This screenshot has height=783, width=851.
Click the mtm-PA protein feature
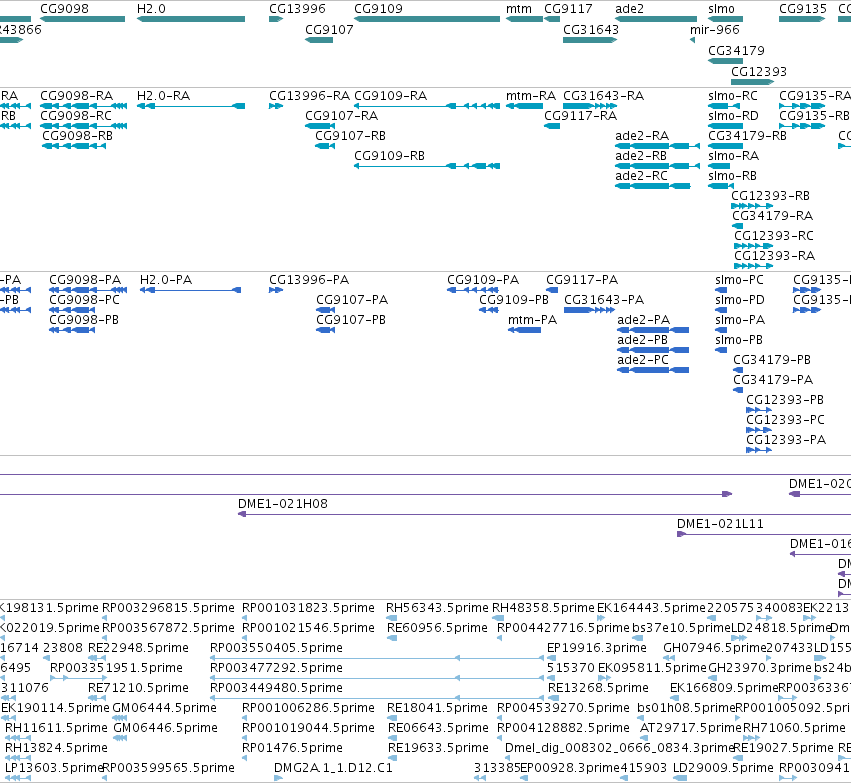524,330
